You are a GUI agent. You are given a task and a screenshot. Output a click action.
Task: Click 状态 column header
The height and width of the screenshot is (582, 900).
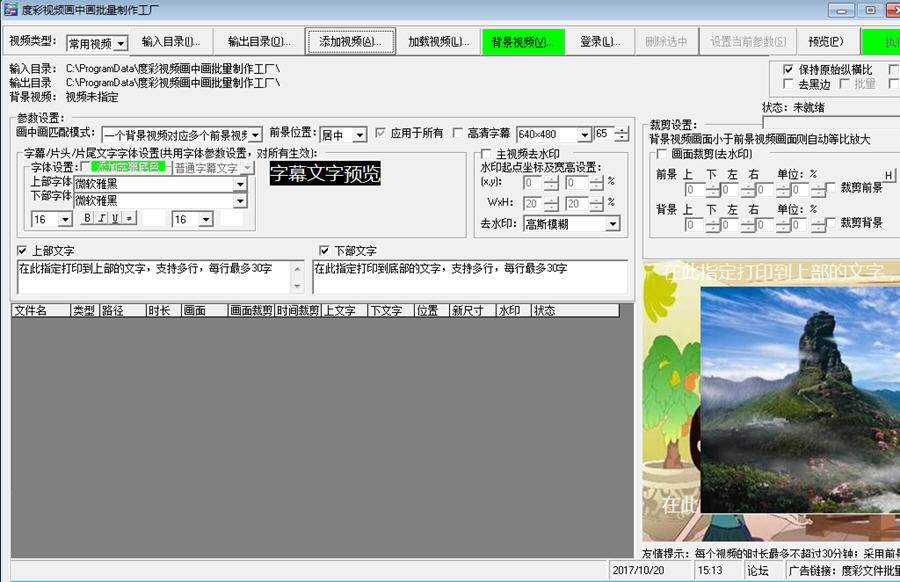575,311
